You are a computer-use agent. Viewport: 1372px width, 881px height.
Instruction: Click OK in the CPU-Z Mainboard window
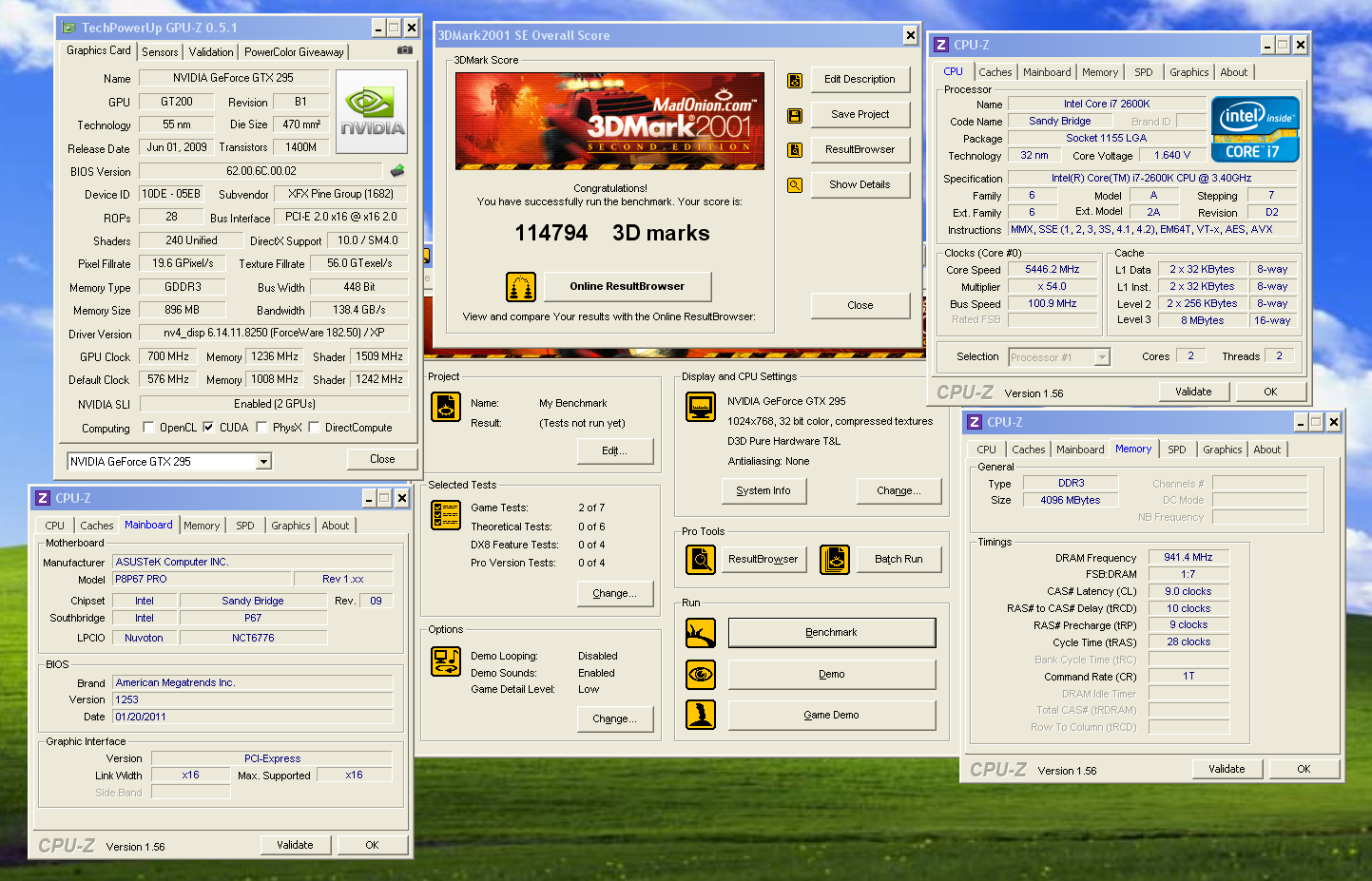372,845
